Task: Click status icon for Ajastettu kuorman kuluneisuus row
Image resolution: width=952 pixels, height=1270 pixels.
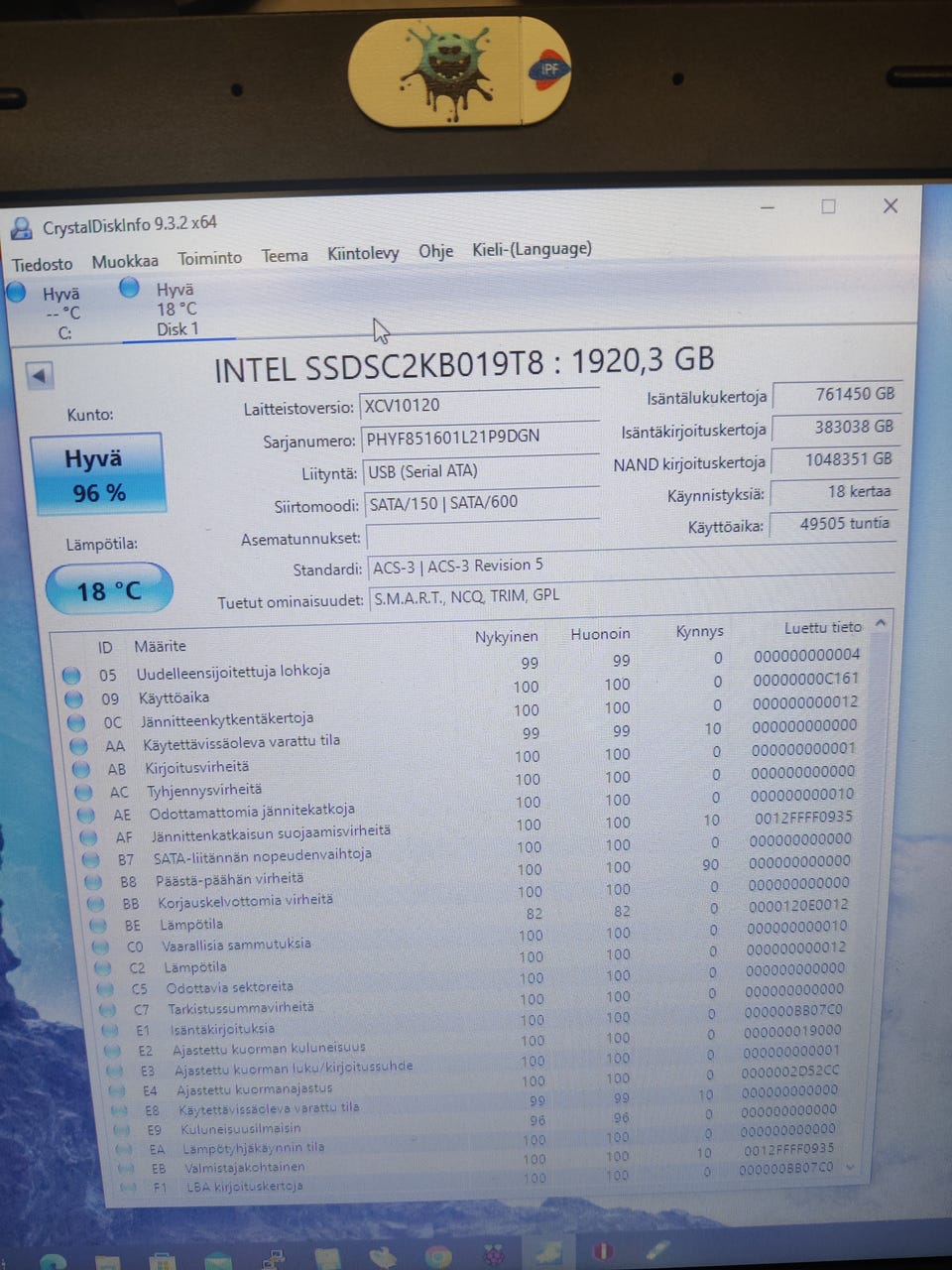Action: (113, 1050)
